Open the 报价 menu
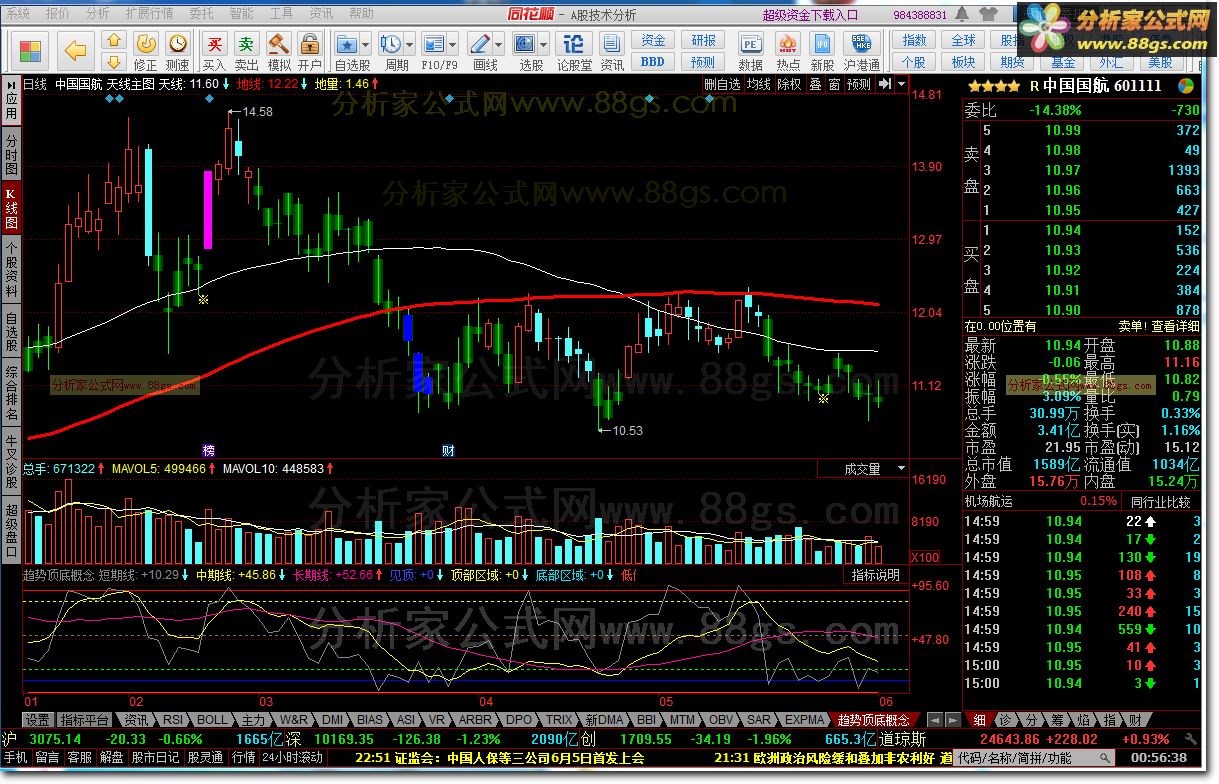The width and height of the screenshot is (1219, 784). click(58, 14)
